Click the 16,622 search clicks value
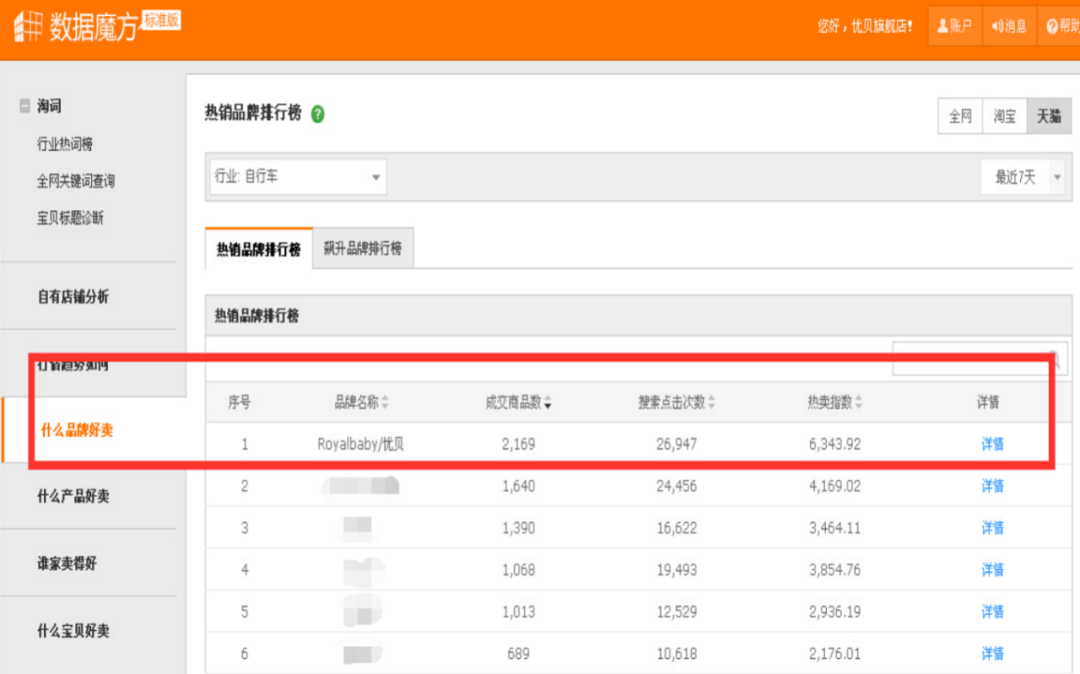1080x674 pixels. pos(676,528)
